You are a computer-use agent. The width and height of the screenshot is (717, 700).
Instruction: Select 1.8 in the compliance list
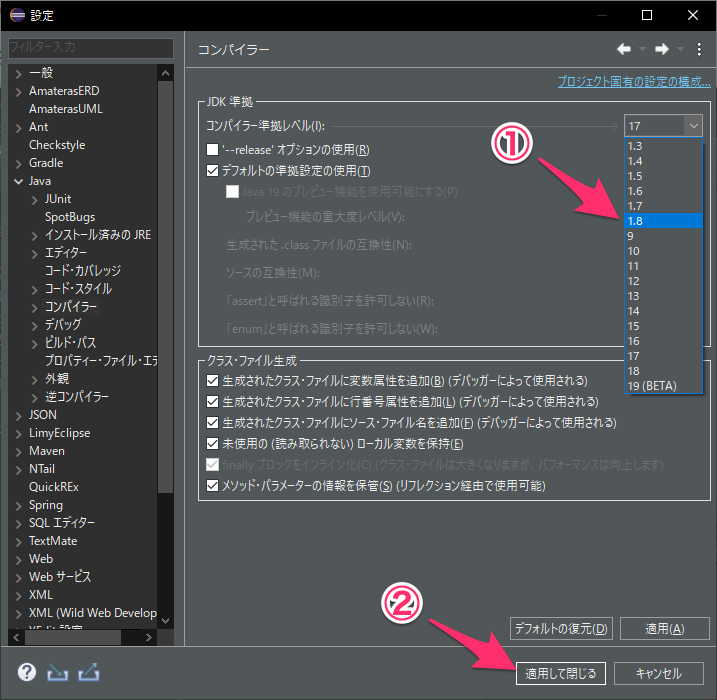[x=663, y=221]
